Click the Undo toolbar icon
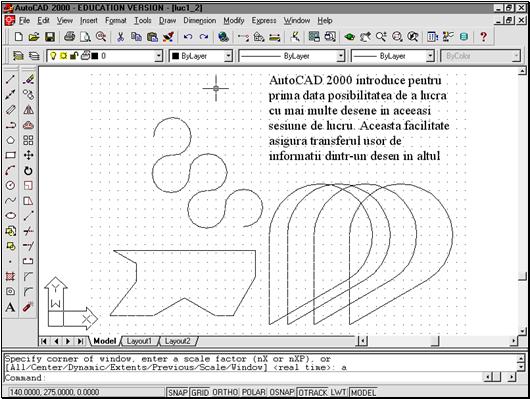Image resolution: width=530 pixels, height=399 pixels. click(188, 37)
